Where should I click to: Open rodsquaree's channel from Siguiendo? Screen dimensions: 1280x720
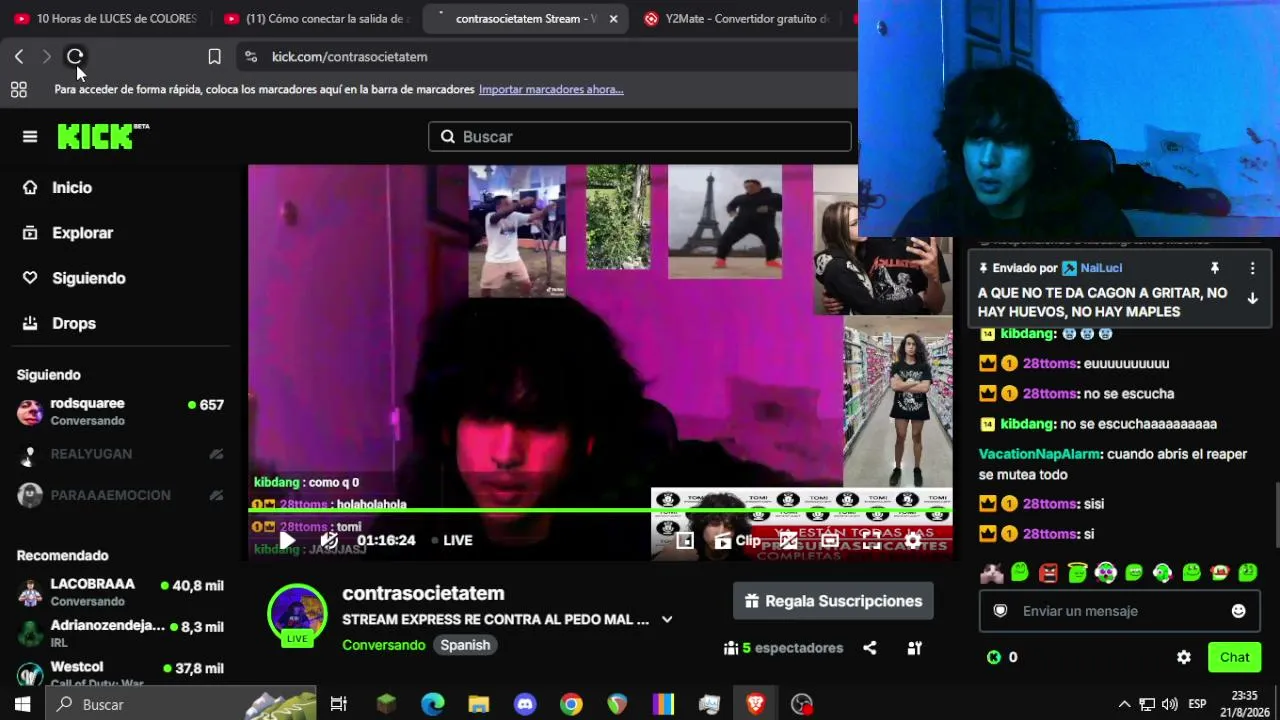click(120, 411)
